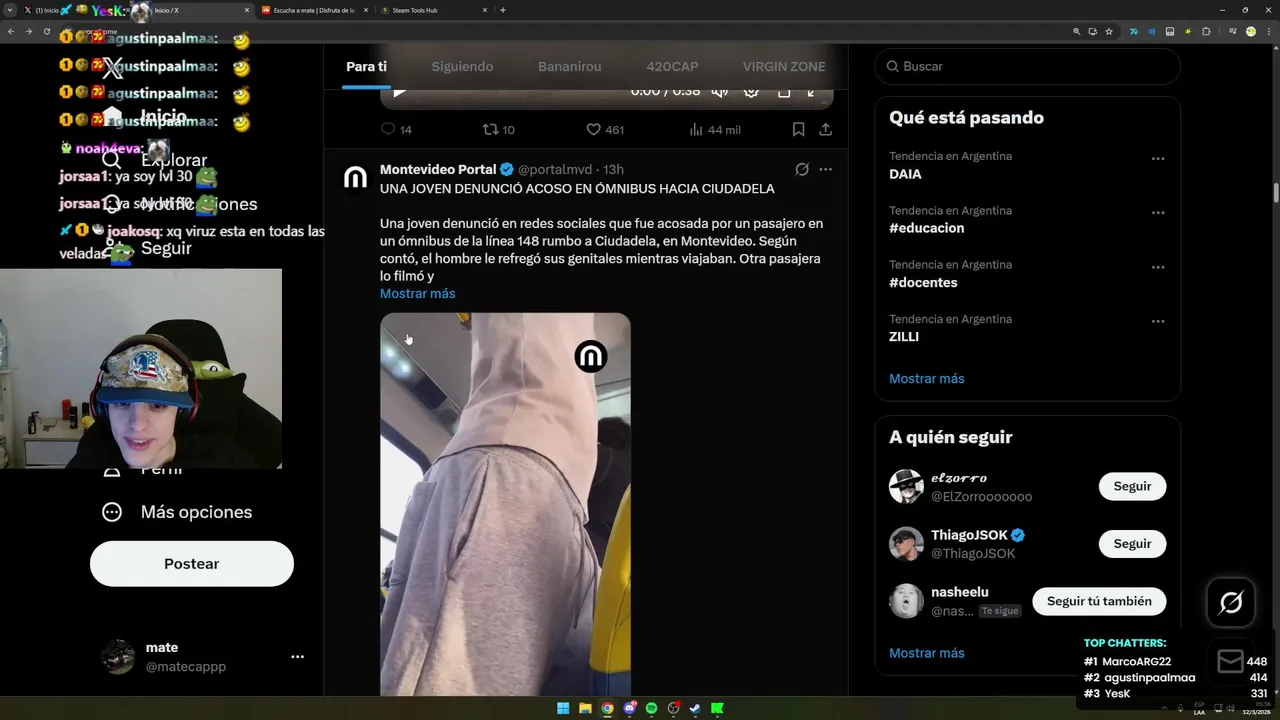Image resolution: width=1280 pixels, height=720 pixels.
Task: Click the repost icon with 10 reposts
Action: [x=490, y=129]
